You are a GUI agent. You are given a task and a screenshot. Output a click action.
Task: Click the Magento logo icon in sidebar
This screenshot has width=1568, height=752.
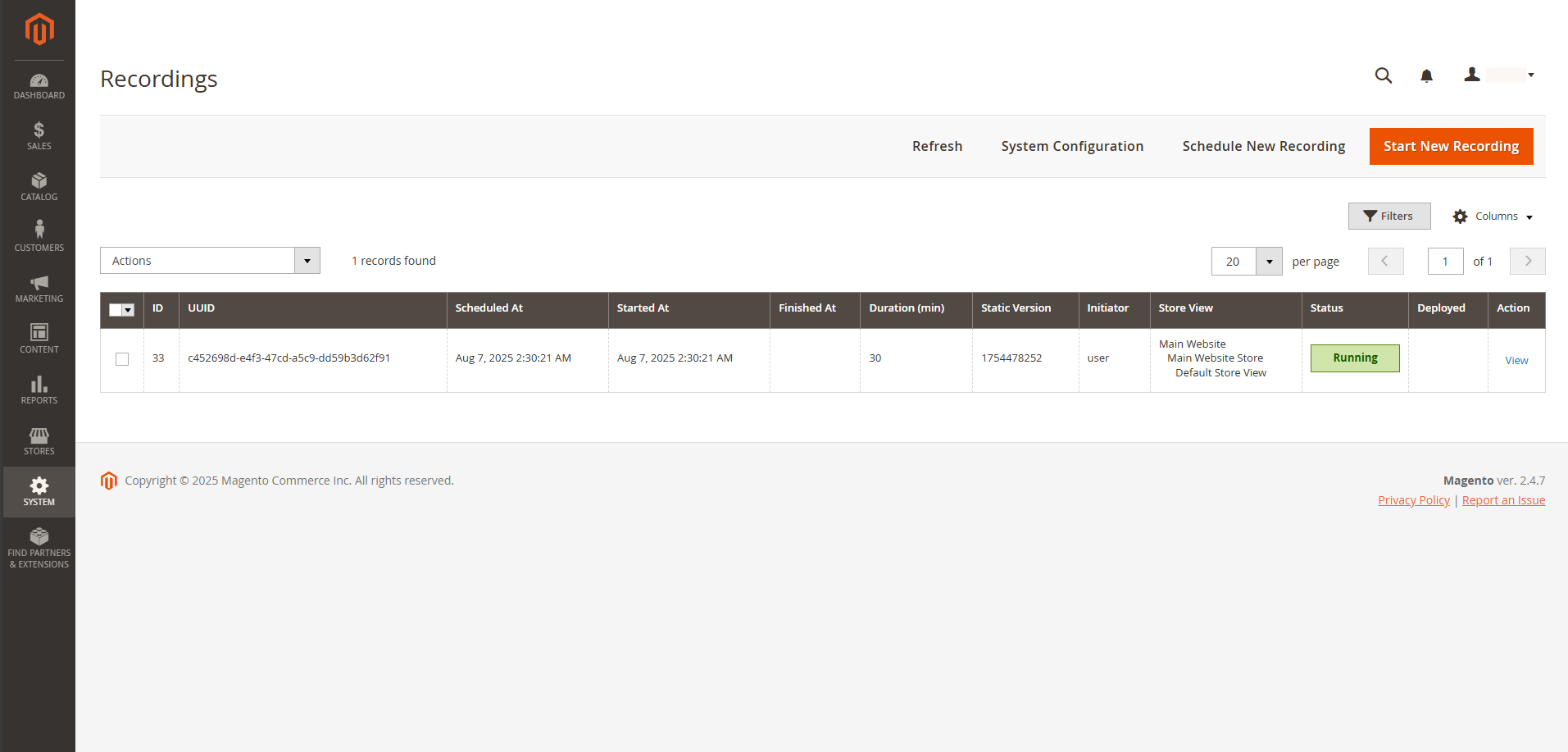tap(39, 30)
